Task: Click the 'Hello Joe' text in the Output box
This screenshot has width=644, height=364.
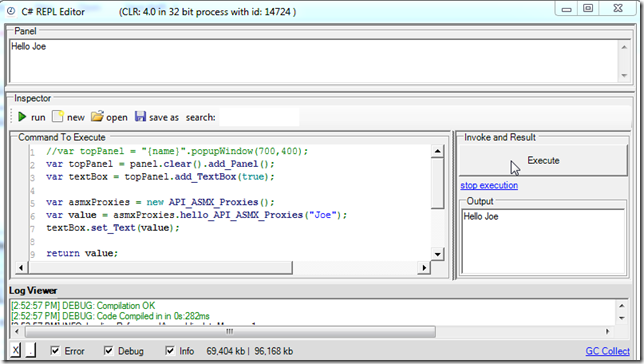Action: [x=481, y=216]
